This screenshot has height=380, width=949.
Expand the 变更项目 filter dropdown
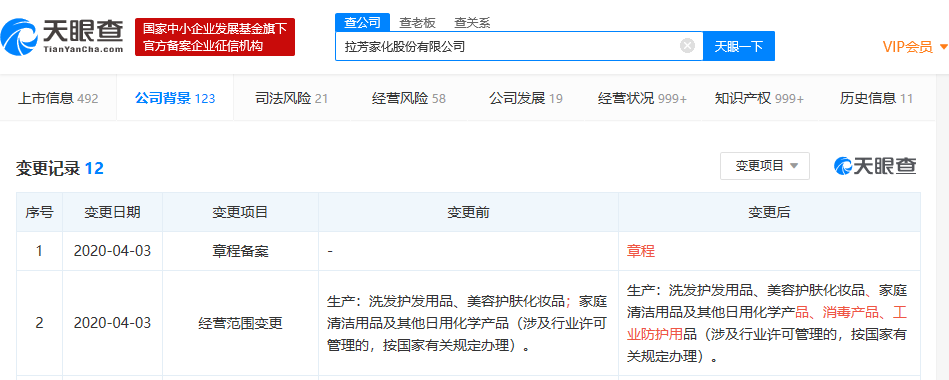coord(764,166)
